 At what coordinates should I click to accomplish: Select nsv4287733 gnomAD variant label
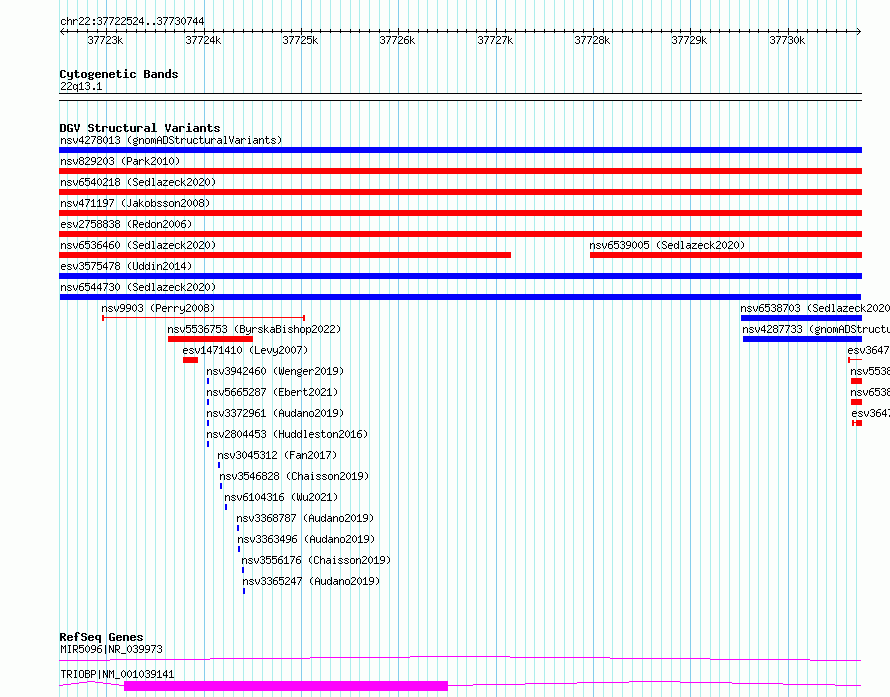[x=816, y=329]
